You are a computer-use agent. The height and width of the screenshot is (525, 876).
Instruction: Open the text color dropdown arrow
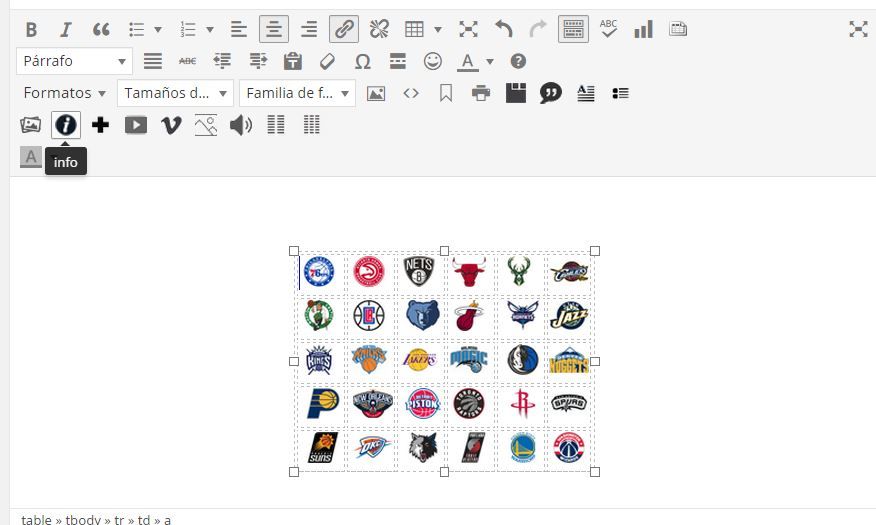tap(490, 61)
